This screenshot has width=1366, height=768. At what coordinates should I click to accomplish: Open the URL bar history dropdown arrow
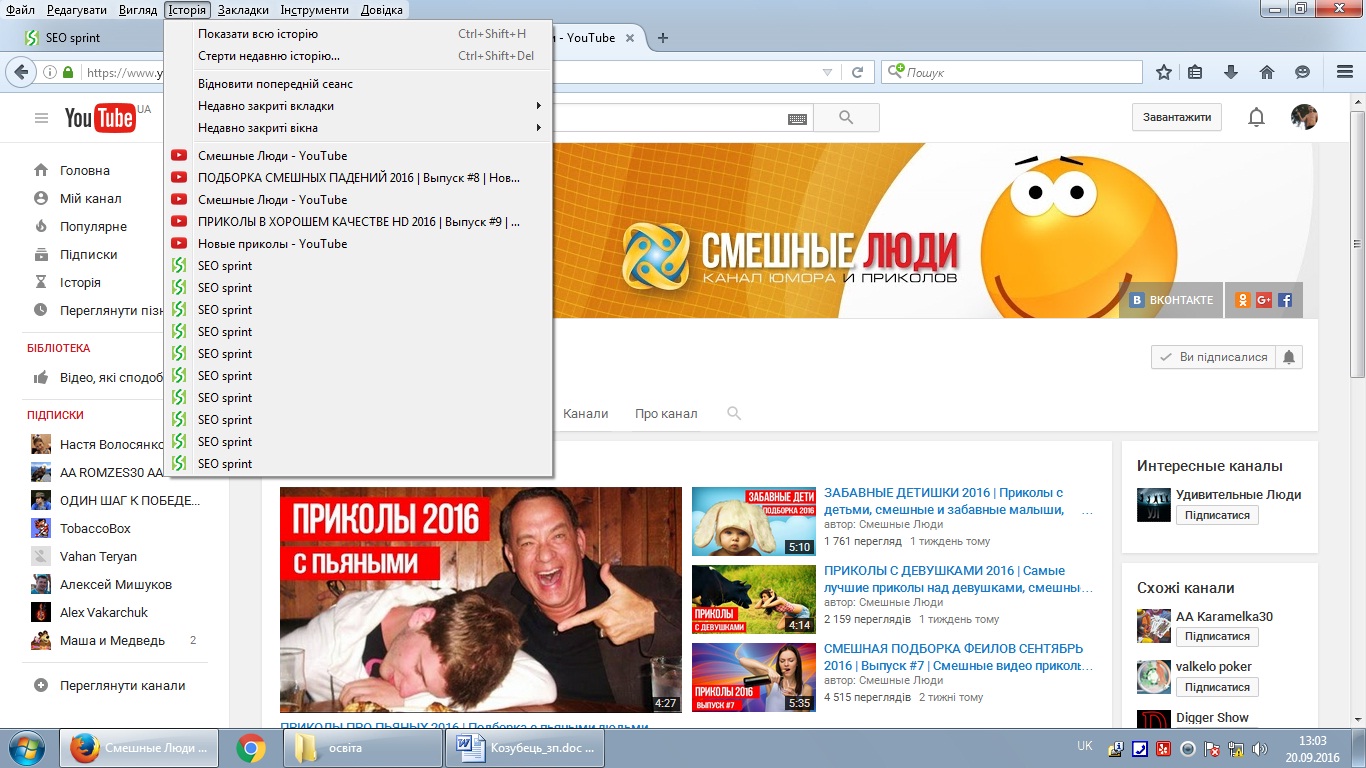click(827, 72)
